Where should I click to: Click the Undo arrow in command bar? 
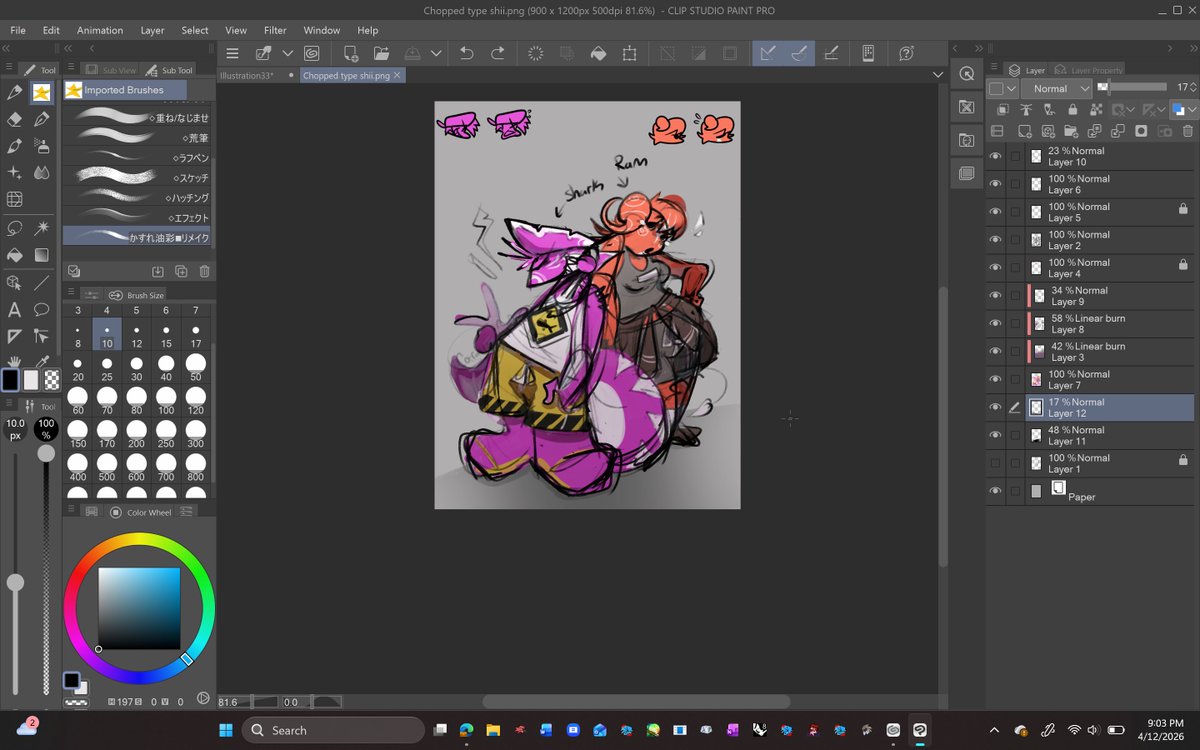pyautogui.click(x=466, y=53)
